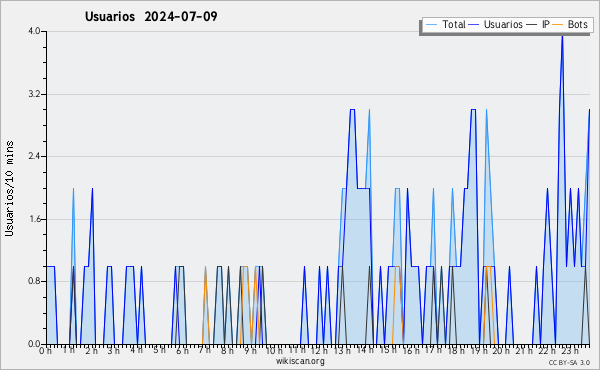
Task: Click the 0 h x-axis label
Action: point(46,350)
